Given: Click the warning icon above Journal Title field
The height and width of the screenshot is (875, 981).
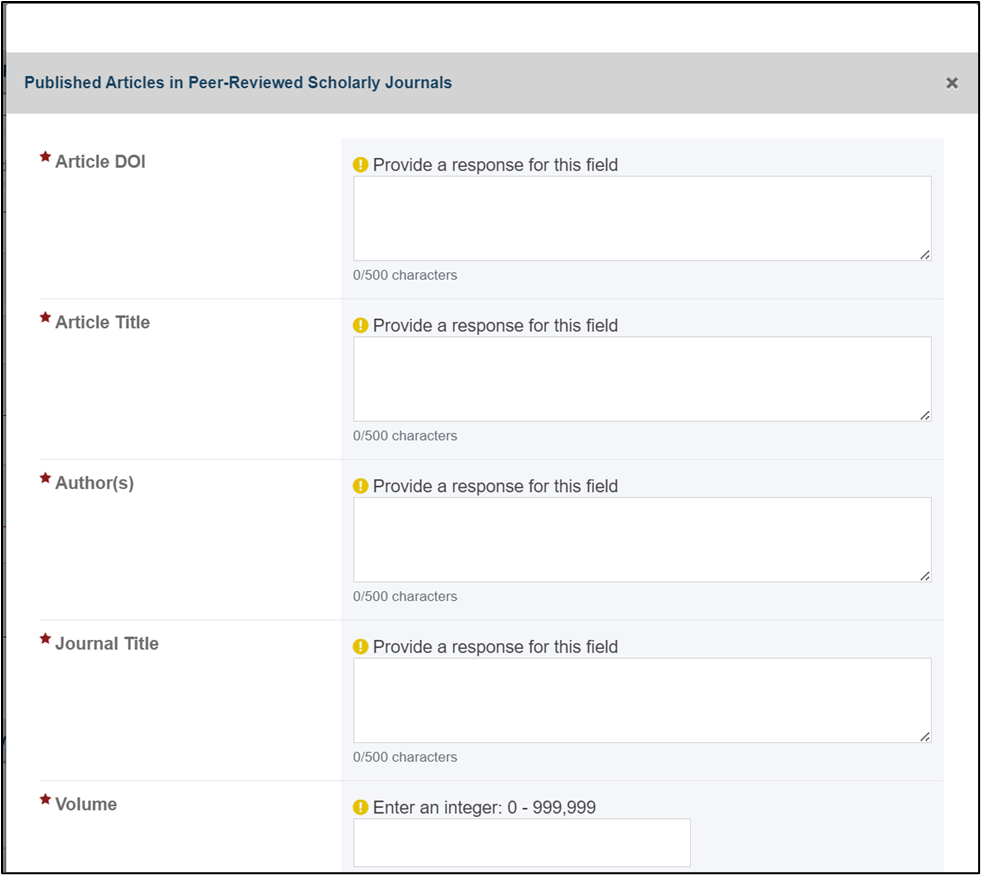Looking at the screenshot, I should pyautogui.click(x=360, y=647).
